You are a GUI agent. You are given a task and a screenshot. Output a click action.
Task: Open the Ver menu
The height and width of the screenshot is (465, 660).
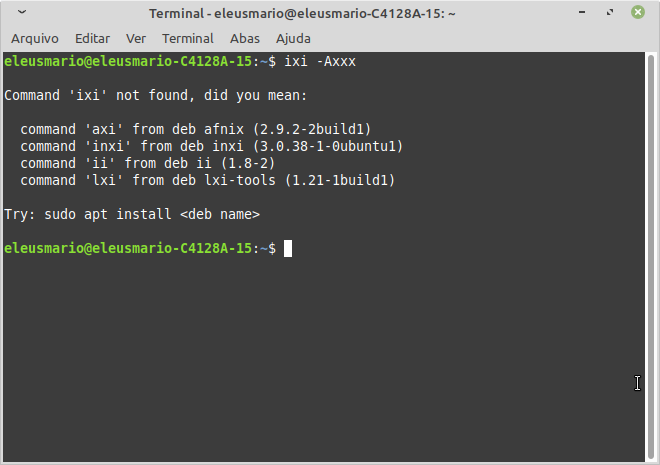tap(136, 39)
